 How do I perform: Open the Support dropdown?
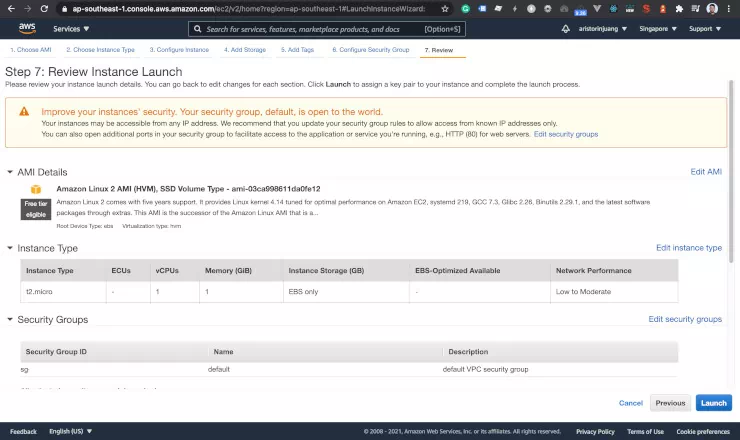pyautogui.click(x=705, y=29)
